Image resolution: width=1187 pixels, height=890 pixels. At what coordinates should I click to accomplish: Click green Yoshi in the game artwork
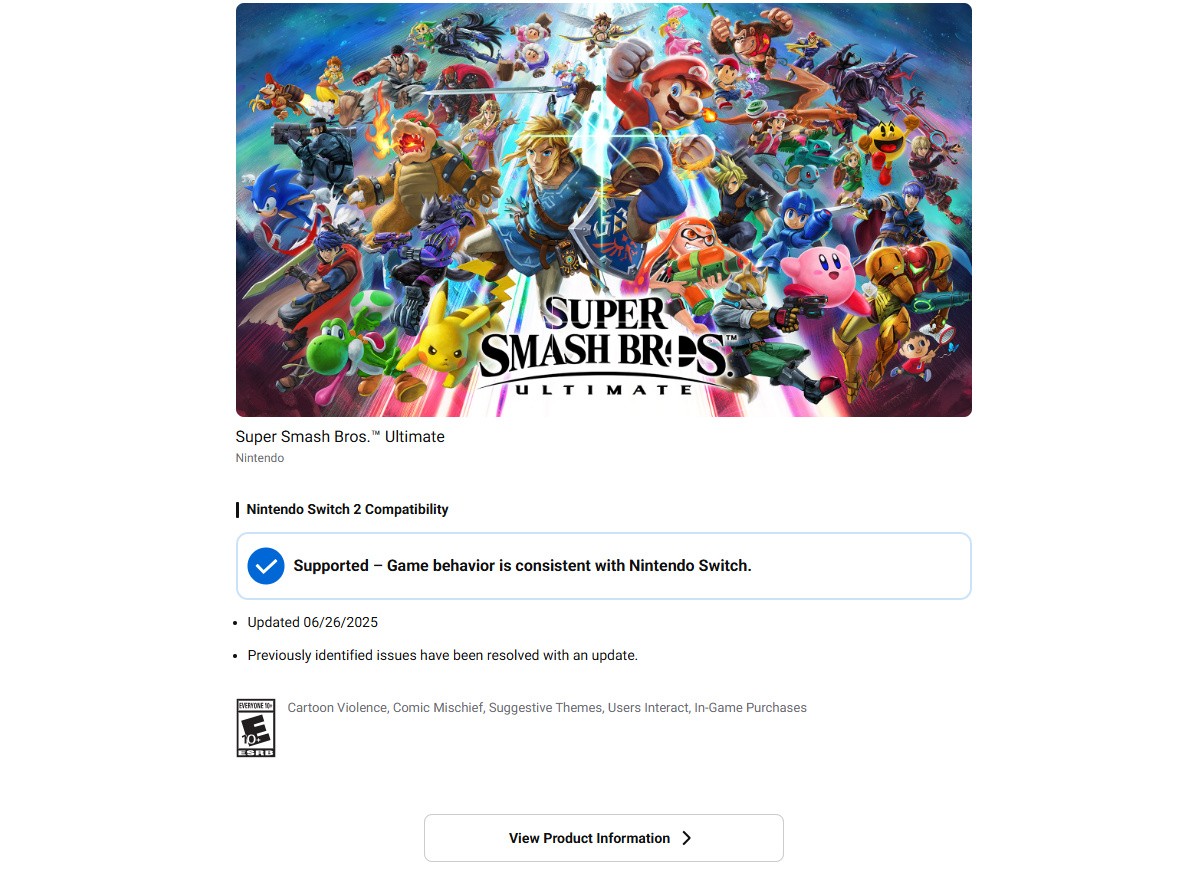coord(337,350)
